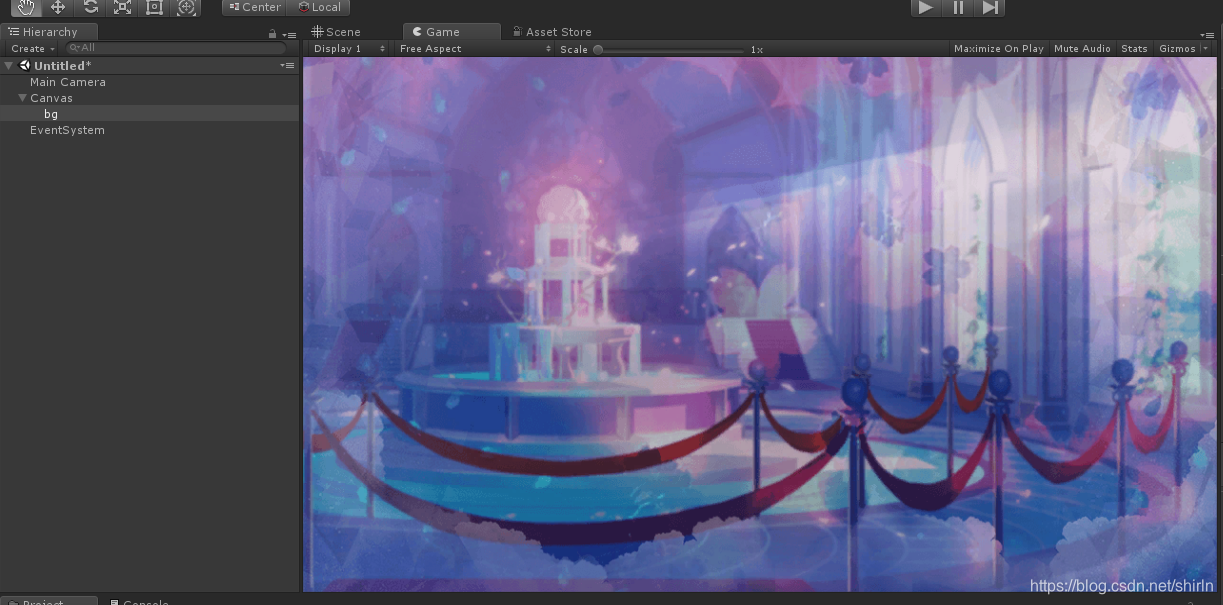Switch to the Hierarchy tab

tap(49, 32)
